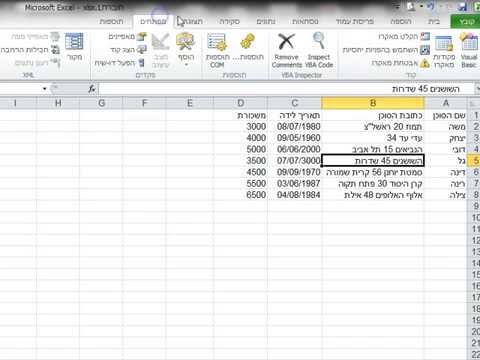Open the Name Box dropdown arrow
This screenshot has height=360, width=480.
[x=44, y=89]
